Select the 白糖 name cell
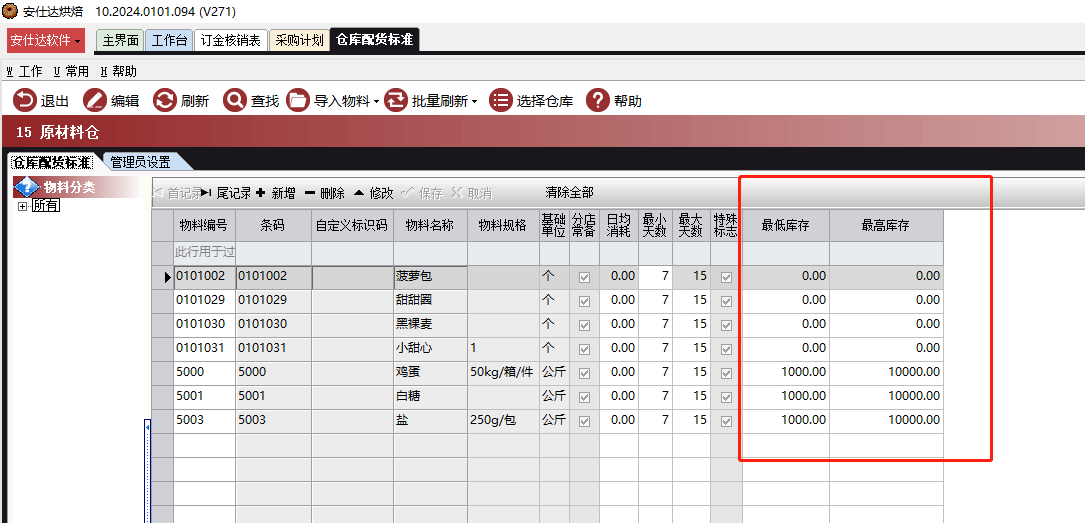This screenshot has width=1085, height=523. 430,397
